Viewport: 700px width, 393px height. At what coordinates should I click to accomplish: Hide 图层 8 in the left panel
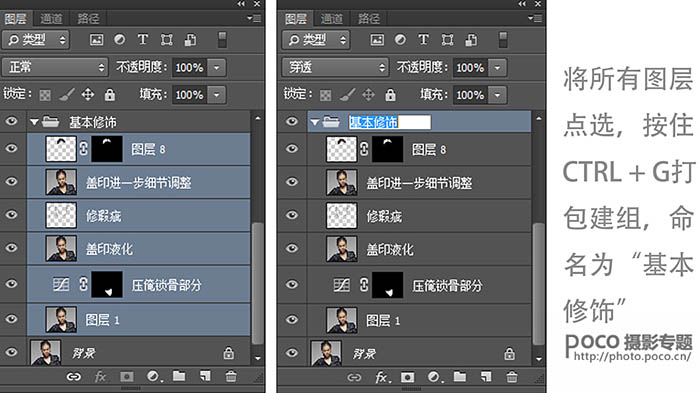(12, 148)
